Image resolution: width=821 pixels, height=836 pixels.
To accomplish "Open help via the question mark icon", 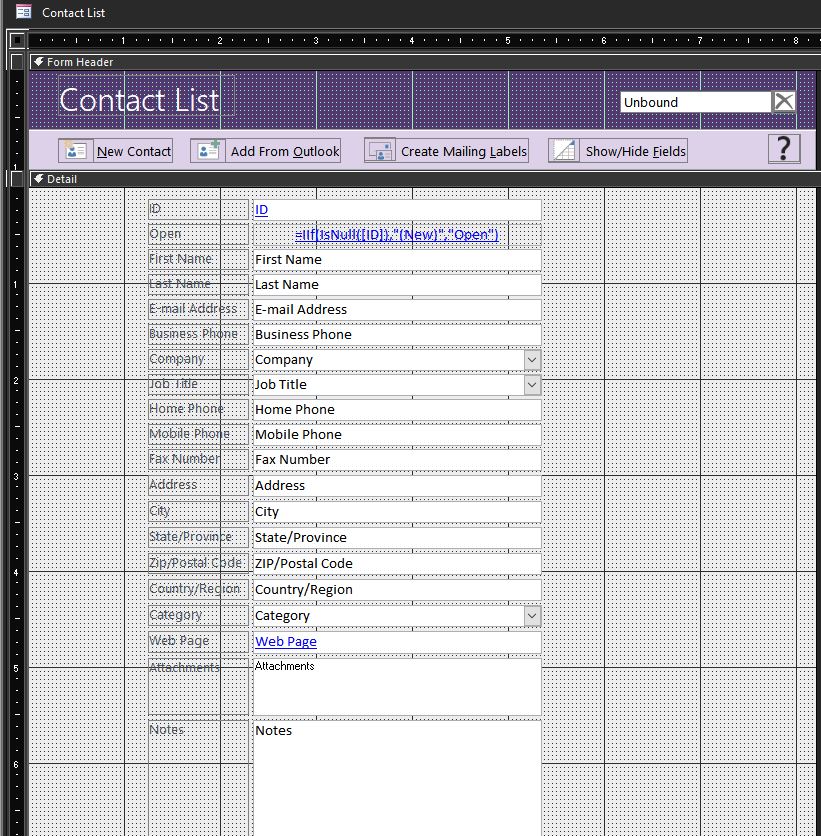I will tap(783, 148).
